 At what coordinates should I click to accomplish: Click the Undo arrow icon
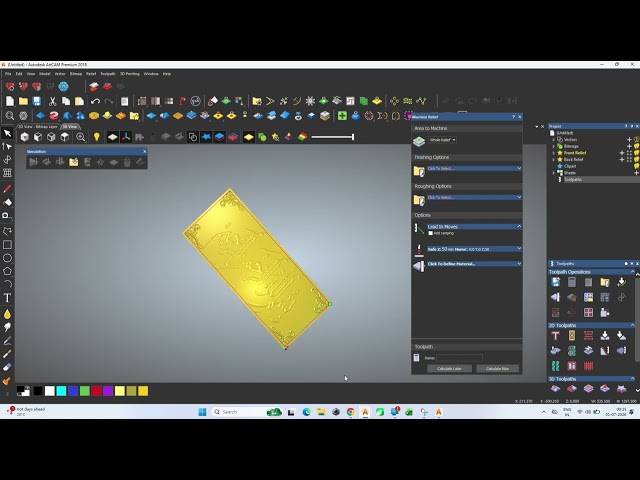tap(95, 101)
